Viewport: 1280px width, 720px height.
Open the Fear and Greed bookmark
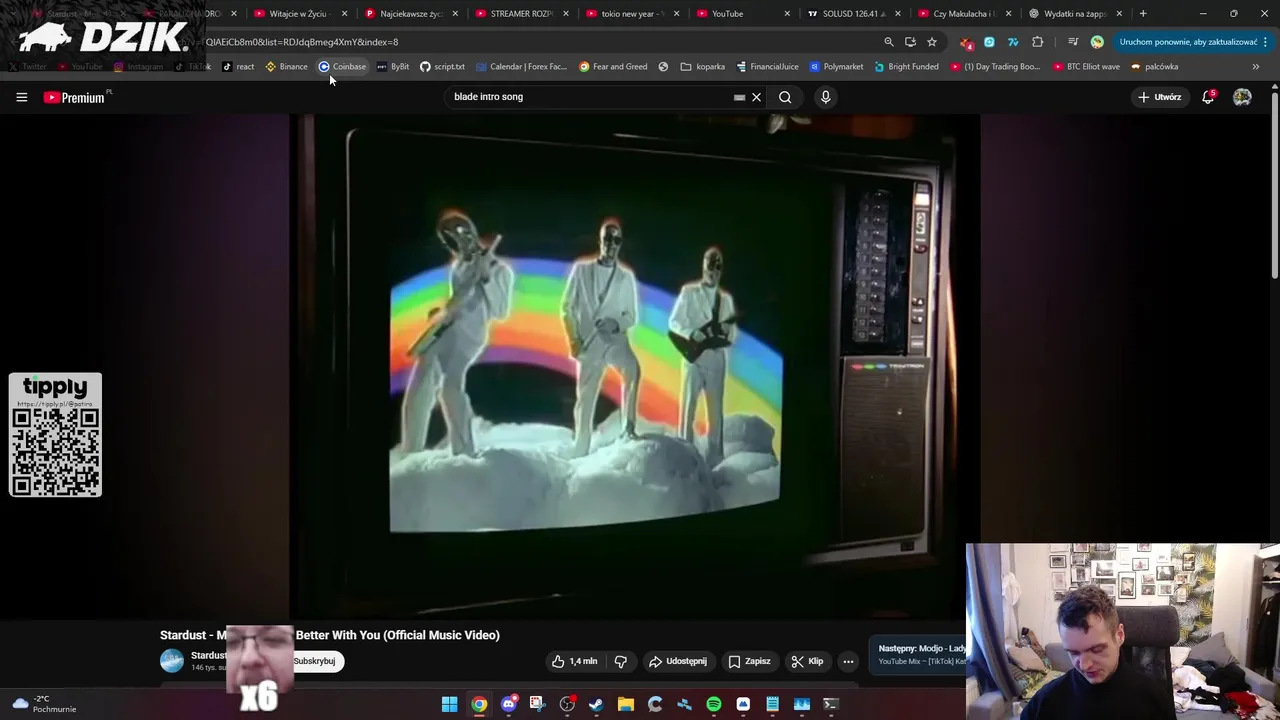[613, 67]
